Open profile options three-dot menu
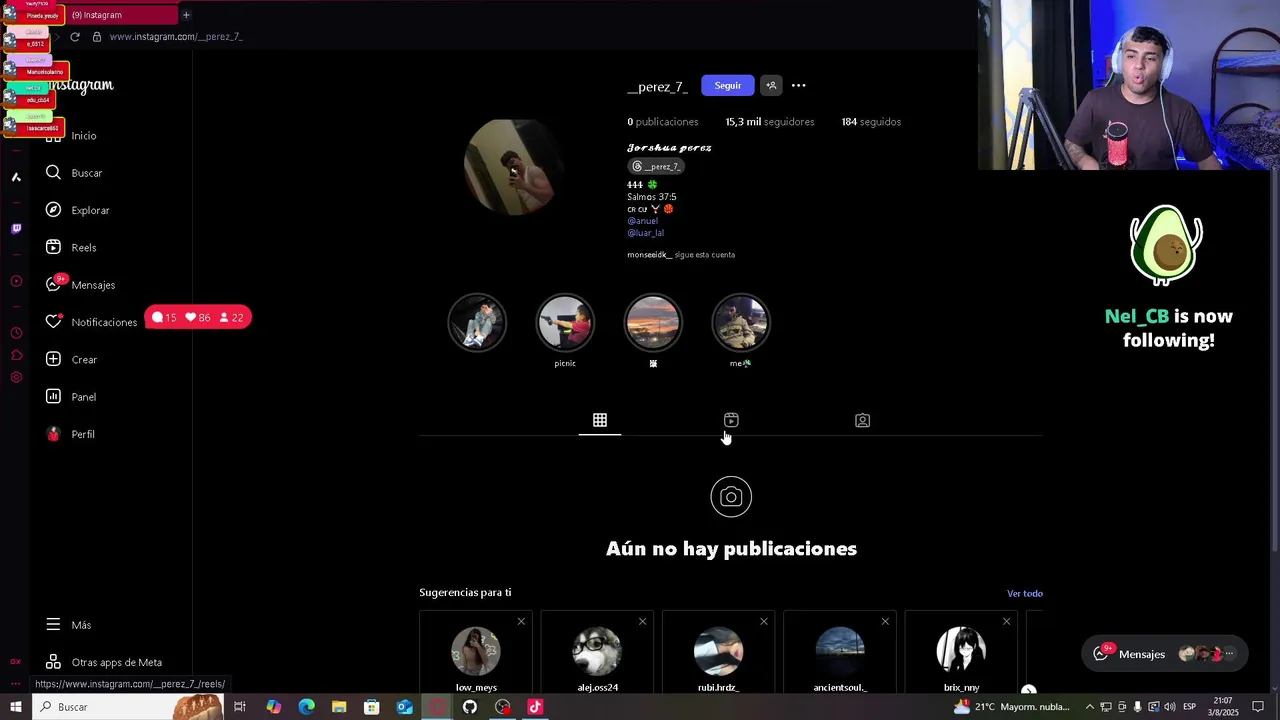 (x=799, y=86)
